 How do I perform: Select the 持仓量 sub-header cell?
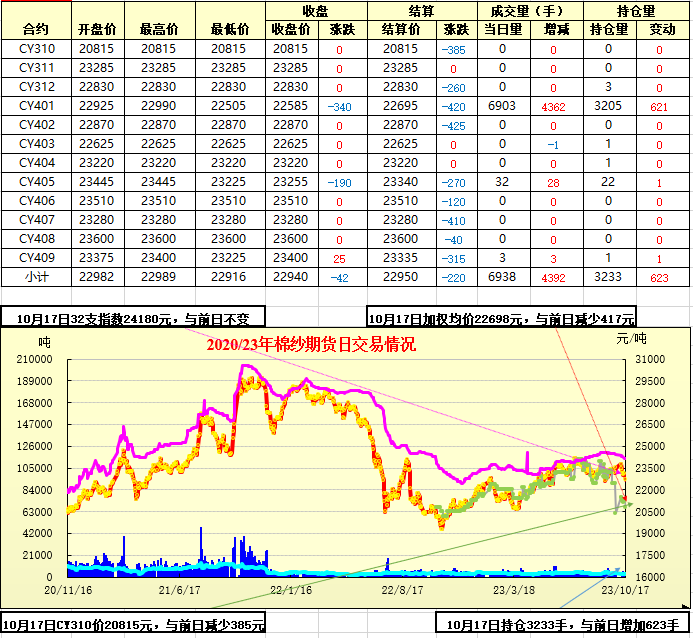click(x=609, y=29)
